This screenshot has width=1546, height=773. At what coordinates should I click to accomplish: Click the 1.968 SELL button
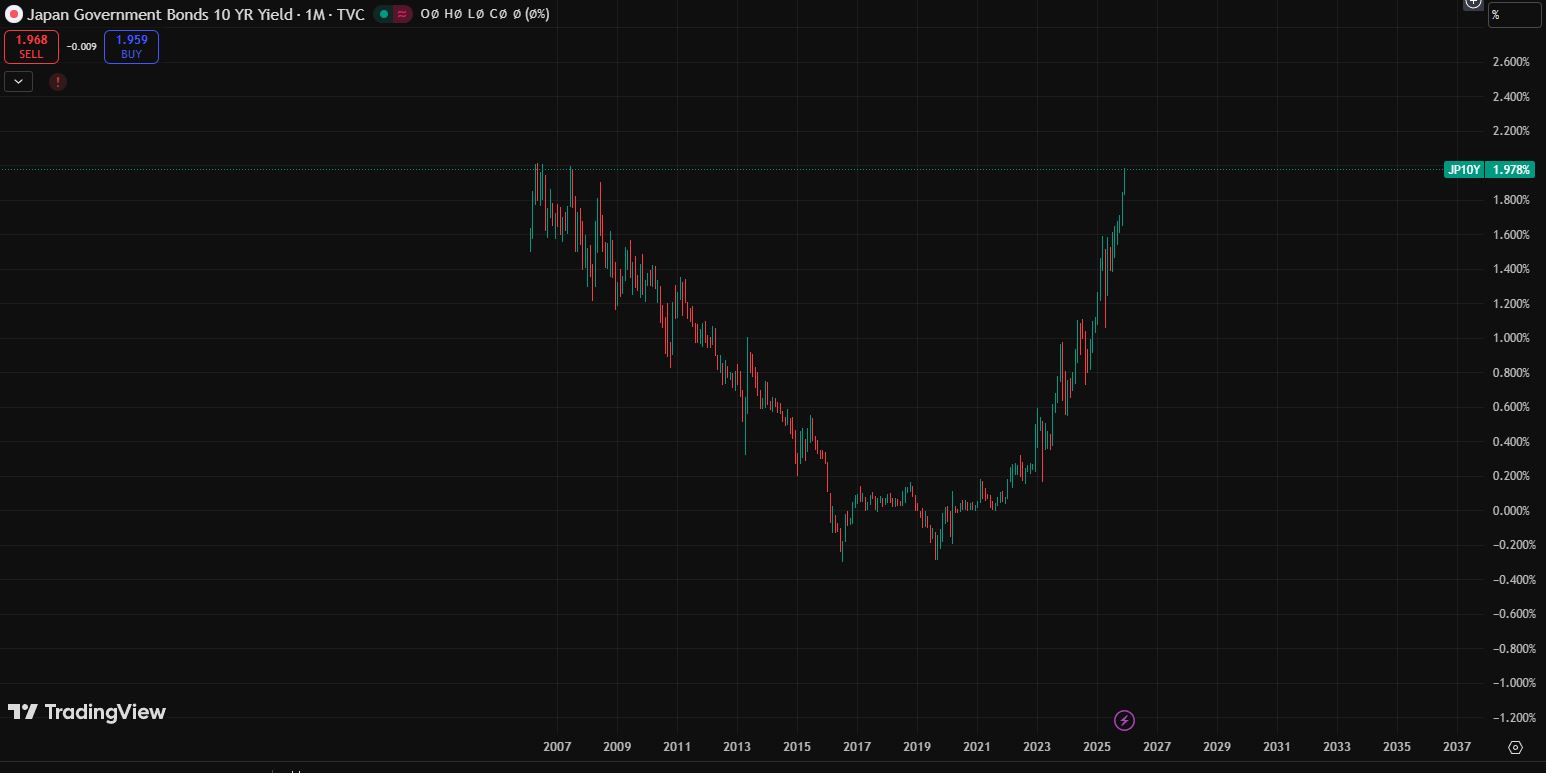click(31, 46)
